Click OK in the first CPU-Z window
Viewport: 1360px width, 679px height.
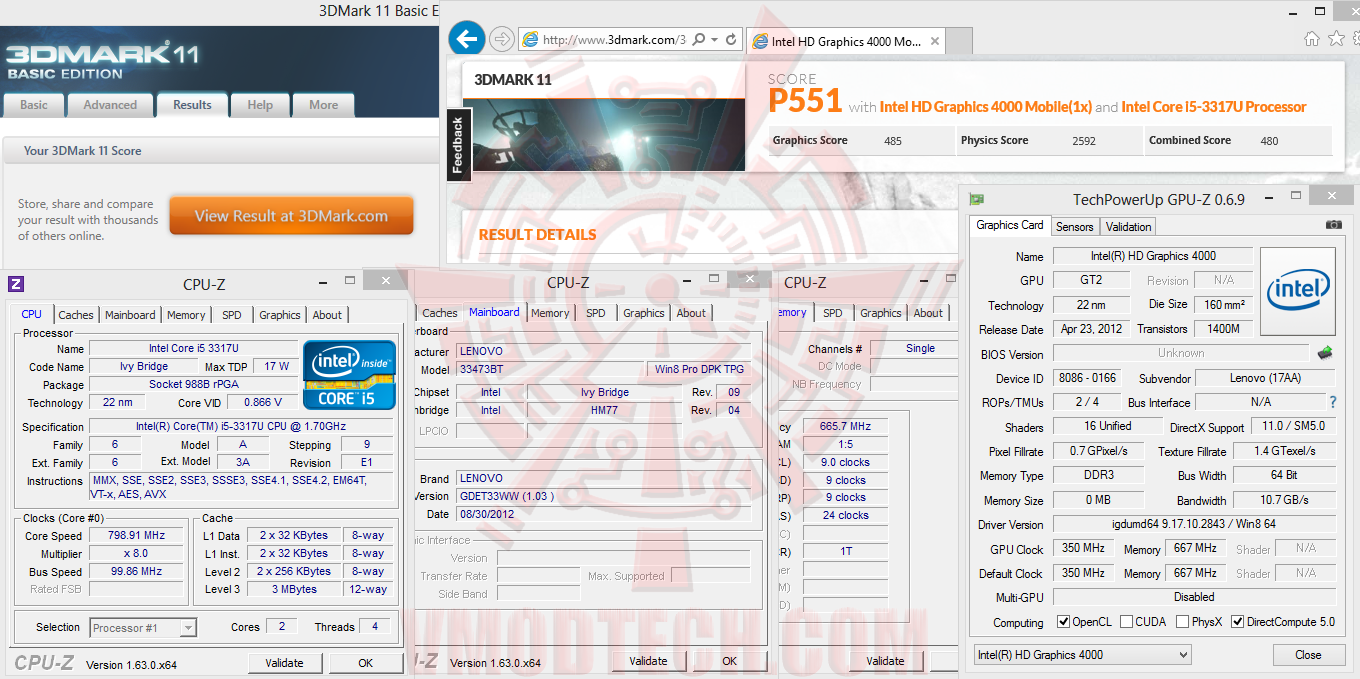[366, 662]
